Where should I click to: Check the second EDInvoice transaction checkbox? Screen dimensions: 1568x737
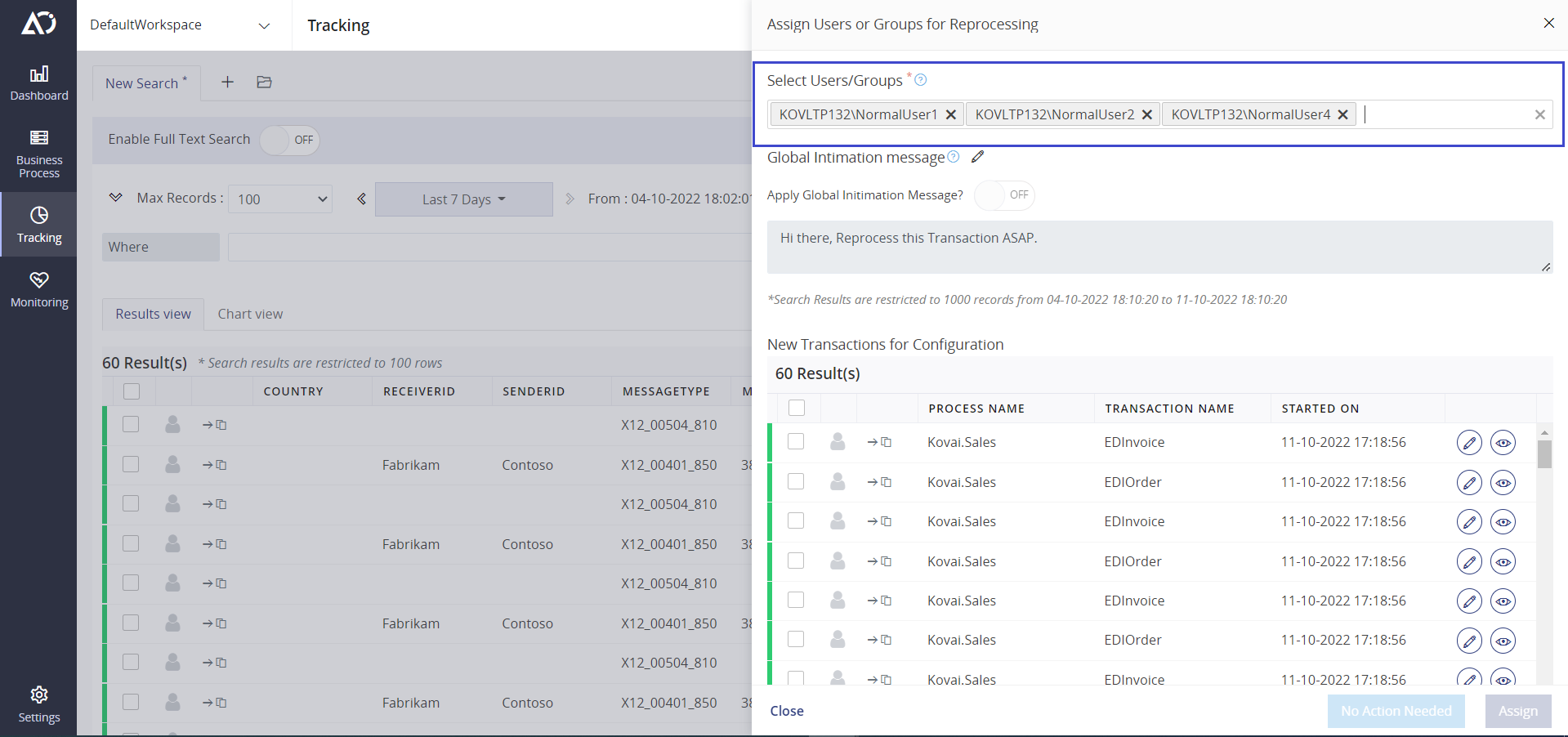(x=796, y=520)
